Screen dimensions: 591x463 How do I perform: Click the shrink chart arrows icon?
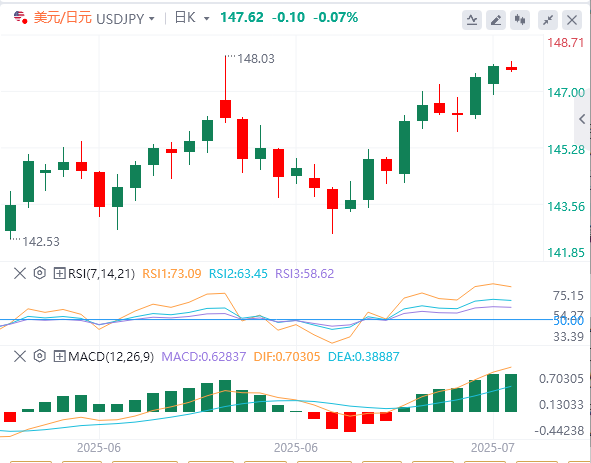[548, 20]
